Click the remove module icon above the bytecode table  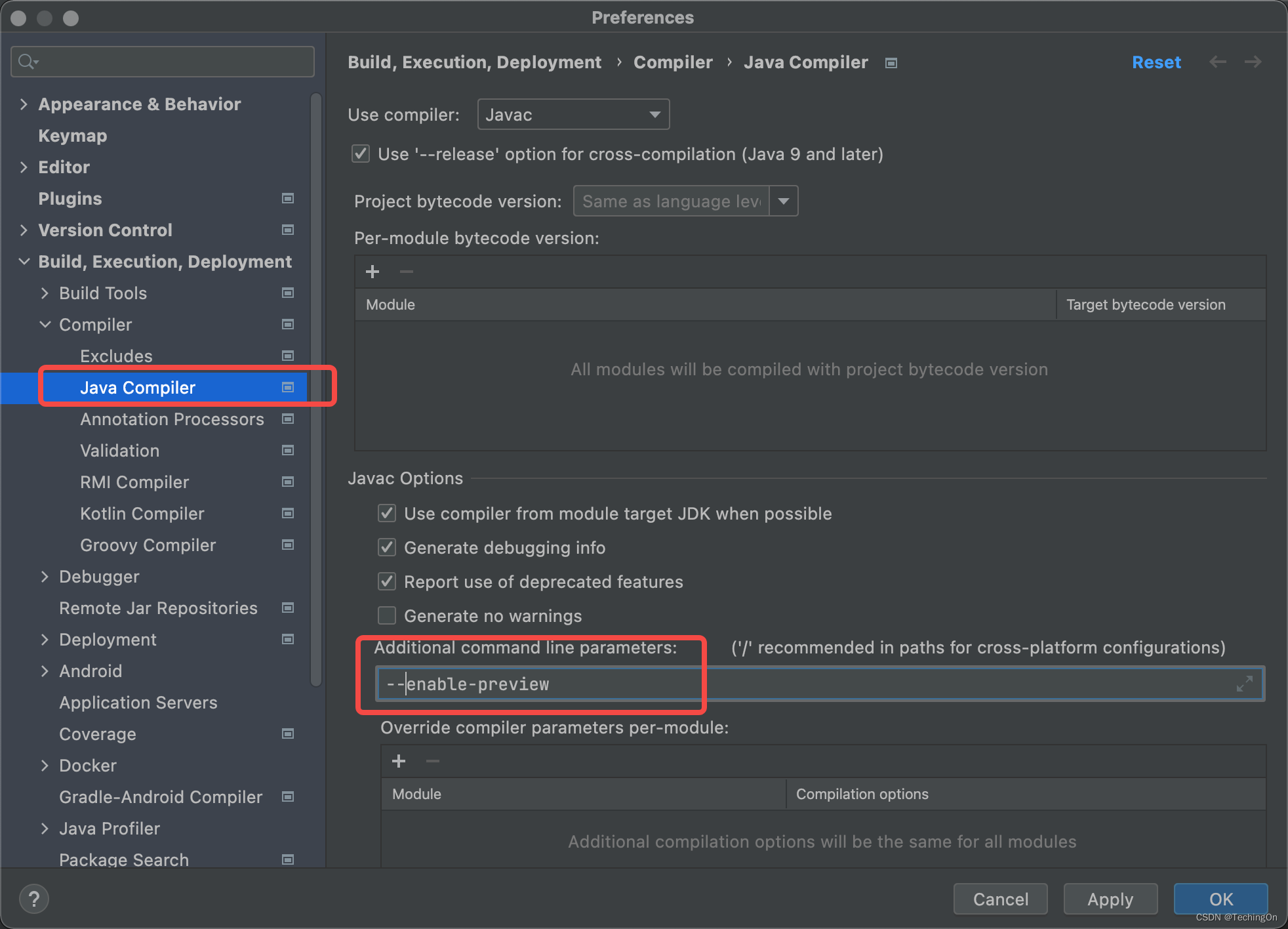(x=406, y=271)
